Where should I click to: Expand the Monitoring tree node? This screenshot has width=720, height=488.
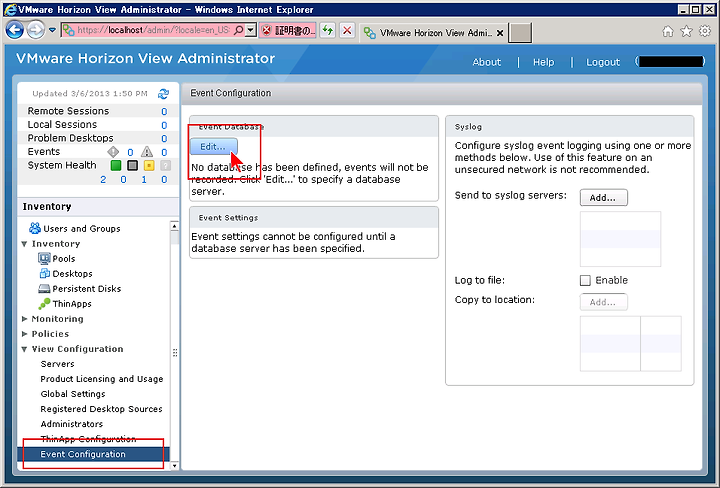[24, 319]
